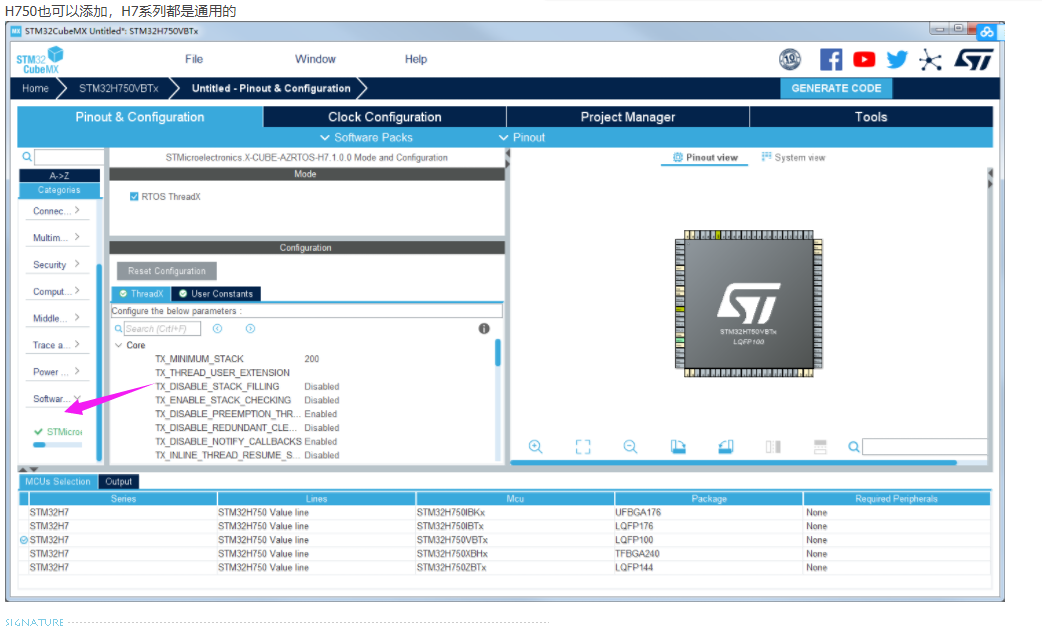The height and width of the screenshot is (636, 1042).
Task: Click the STM32H750VBTx breadcrumb
Action: (118, 88)
